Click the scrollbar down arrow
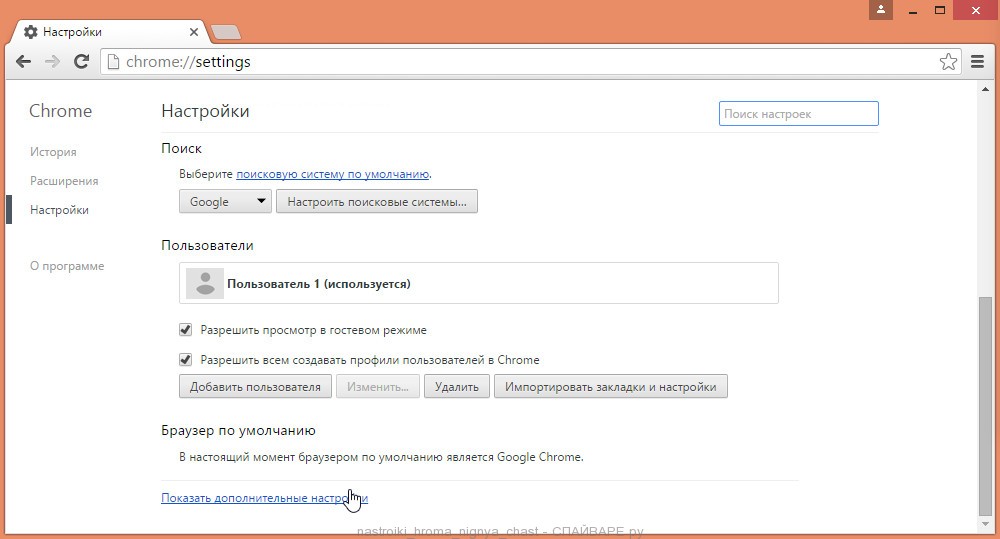Image resolution: width=1000 pixels, height=539 pixels. 985,524
